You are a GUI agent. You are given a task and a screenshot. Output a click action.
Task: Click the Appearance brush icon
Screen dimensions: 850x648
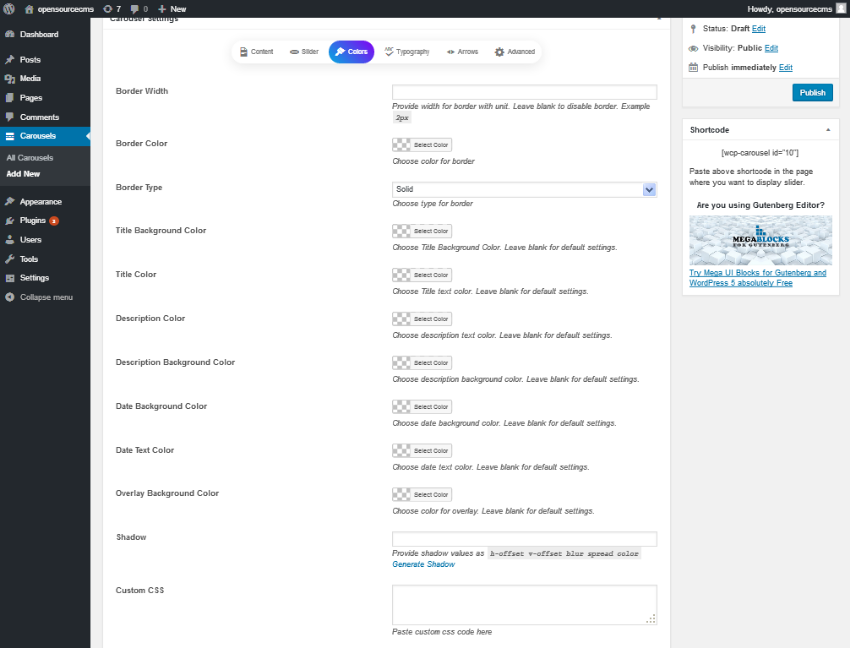tap(10, 202)
